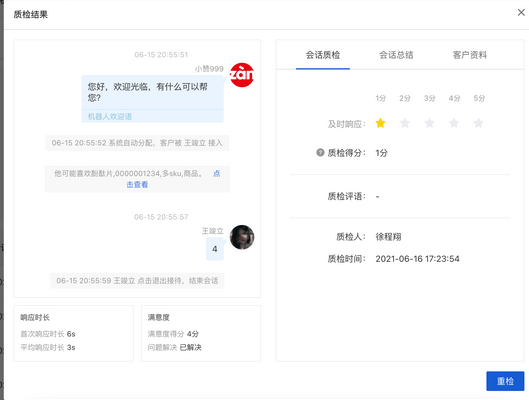Click the 平均响应时长 3s value
The height and width of the screenshot is (400, 529).
[71, 347]
